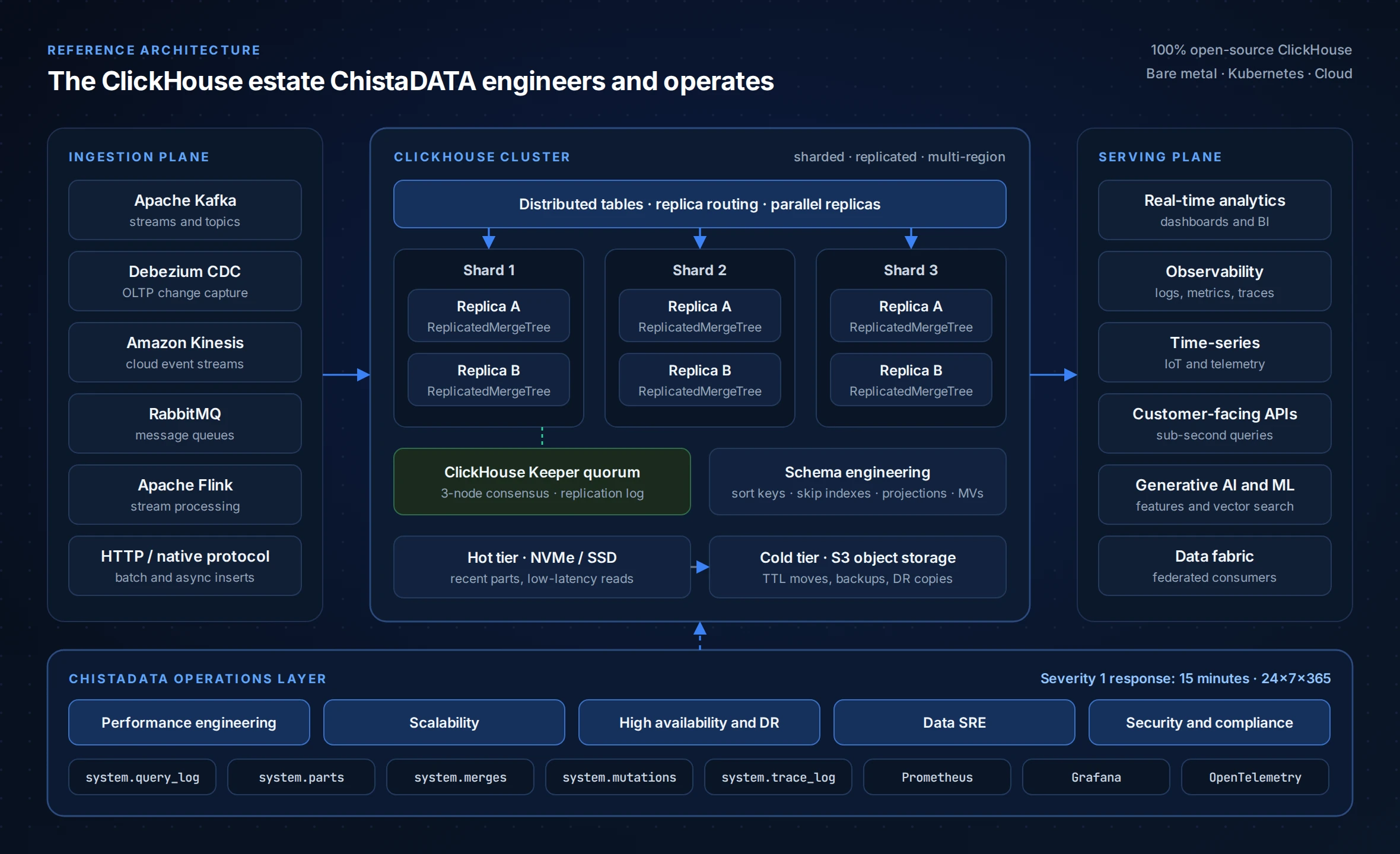This screenshot has height=854, width=1400.
Task: Click the Distributed tables routing bar
Action: pos(700,204)
